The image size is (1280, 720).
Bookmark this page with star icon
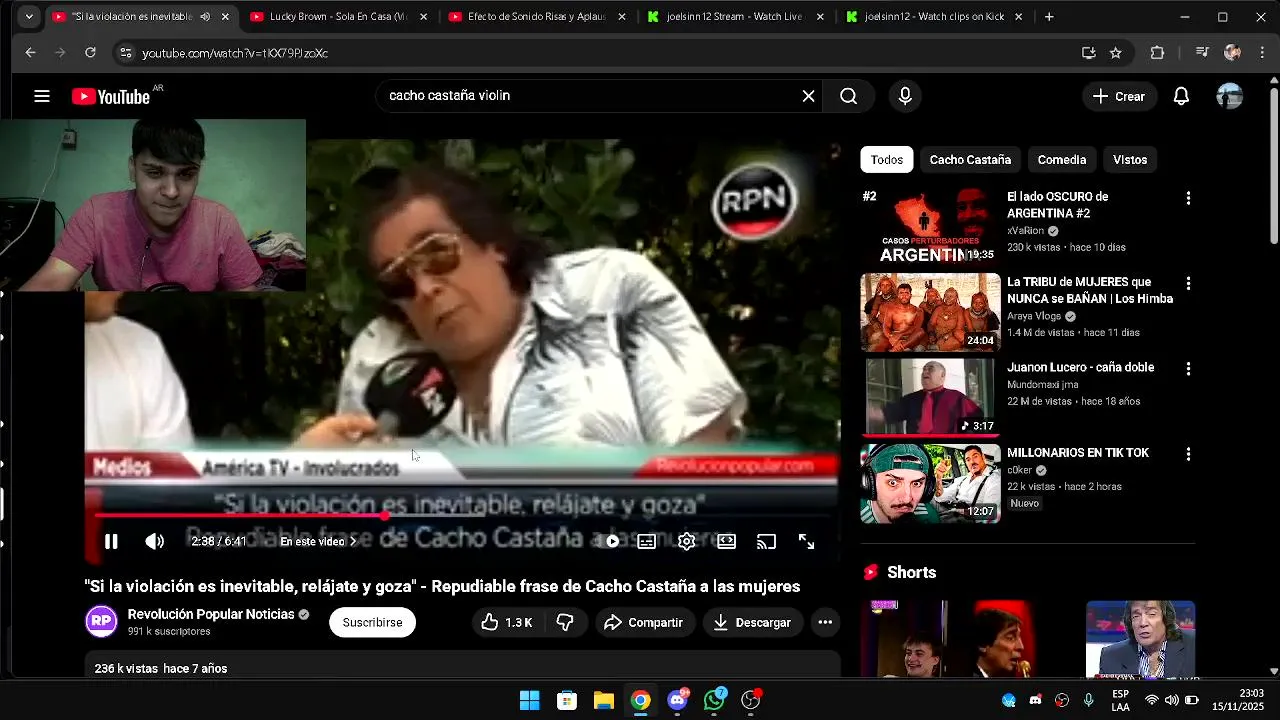pos(1116,53)
